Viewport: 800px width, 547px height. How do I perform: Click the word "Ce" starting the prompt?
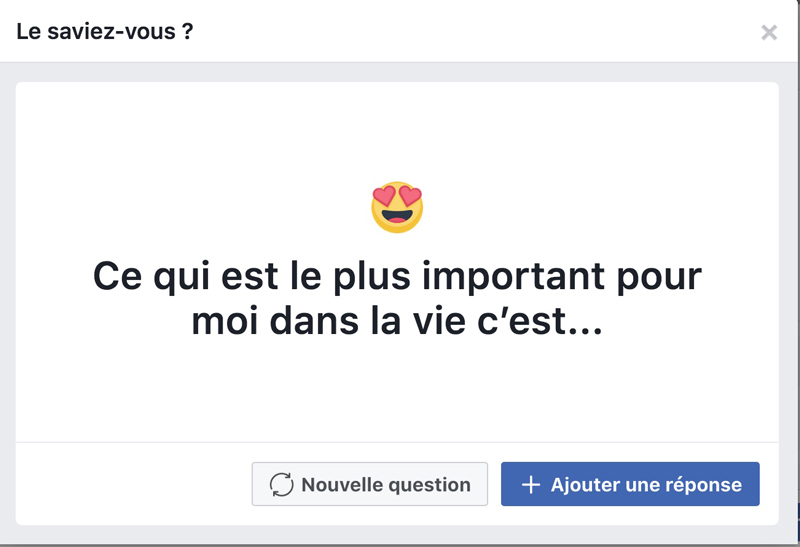(118, 276)
